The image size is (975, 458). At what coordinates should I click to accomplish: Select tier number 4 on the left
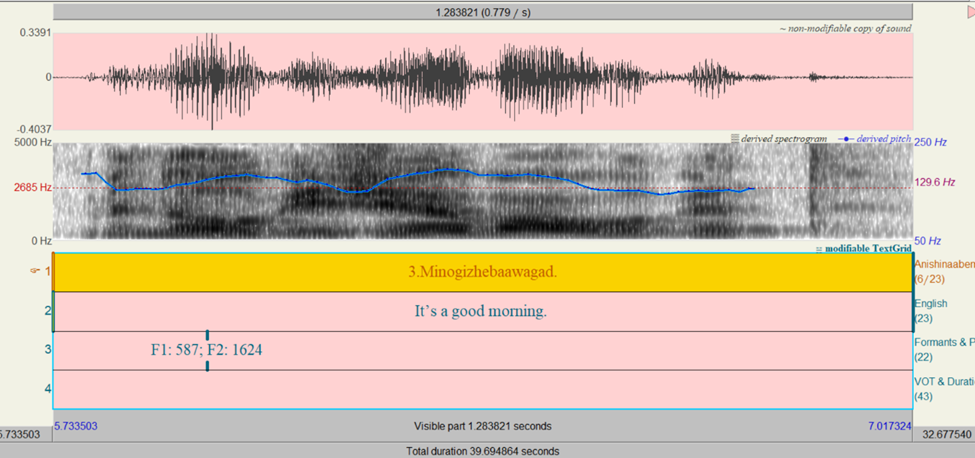(x=47, y=389)
